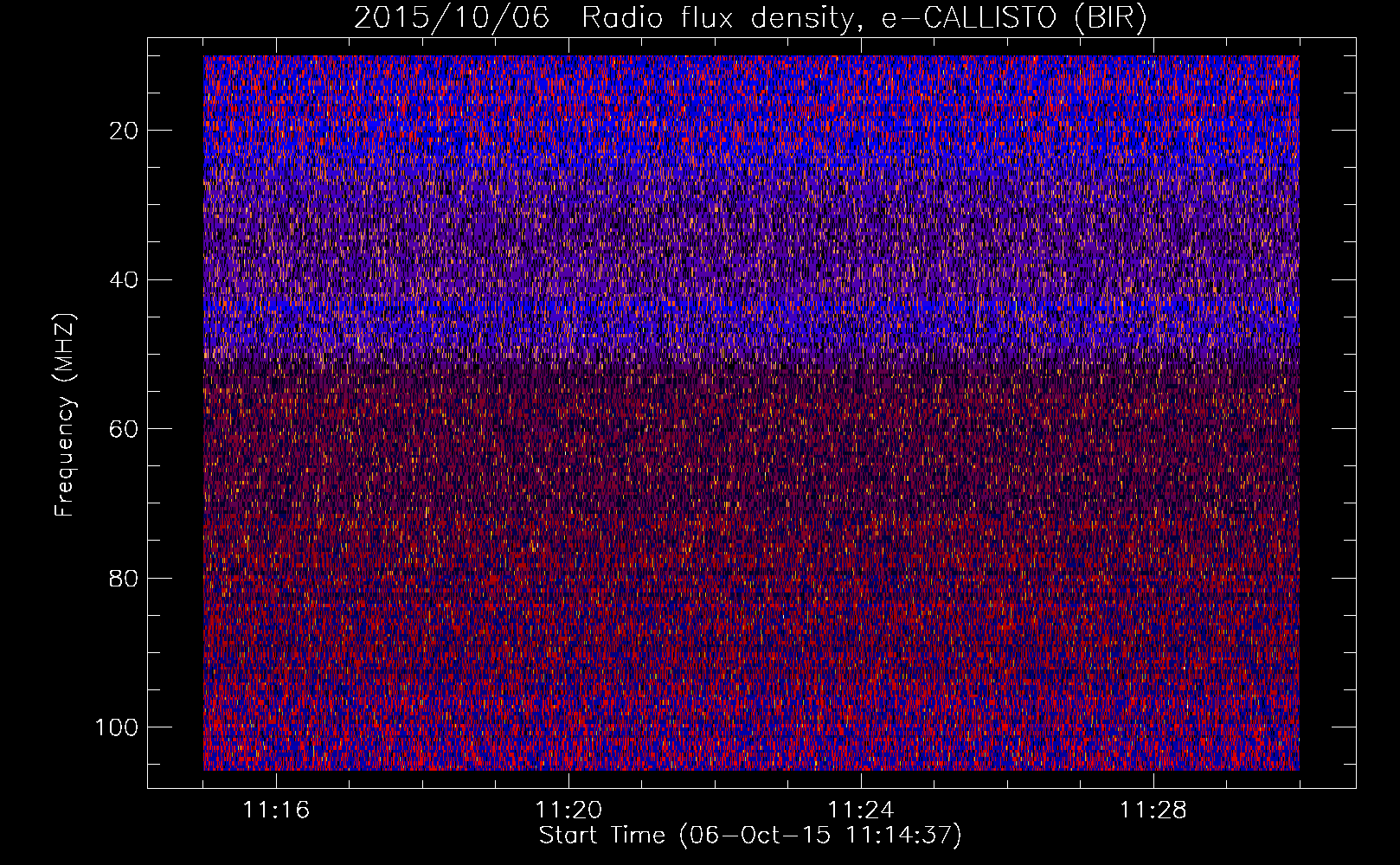
Task: Click the 11:28 time tick label
Action: click(x=1153, y=811)
